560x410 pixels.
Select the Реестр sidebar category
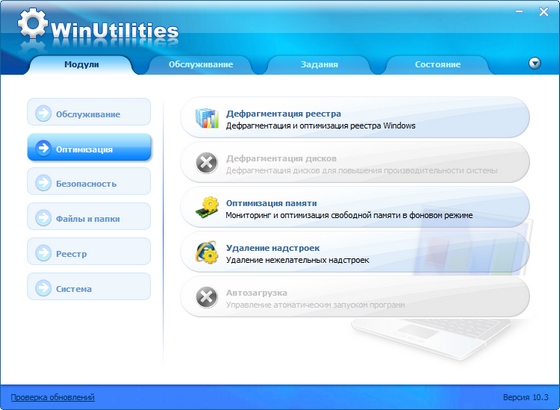coord(89,251)
